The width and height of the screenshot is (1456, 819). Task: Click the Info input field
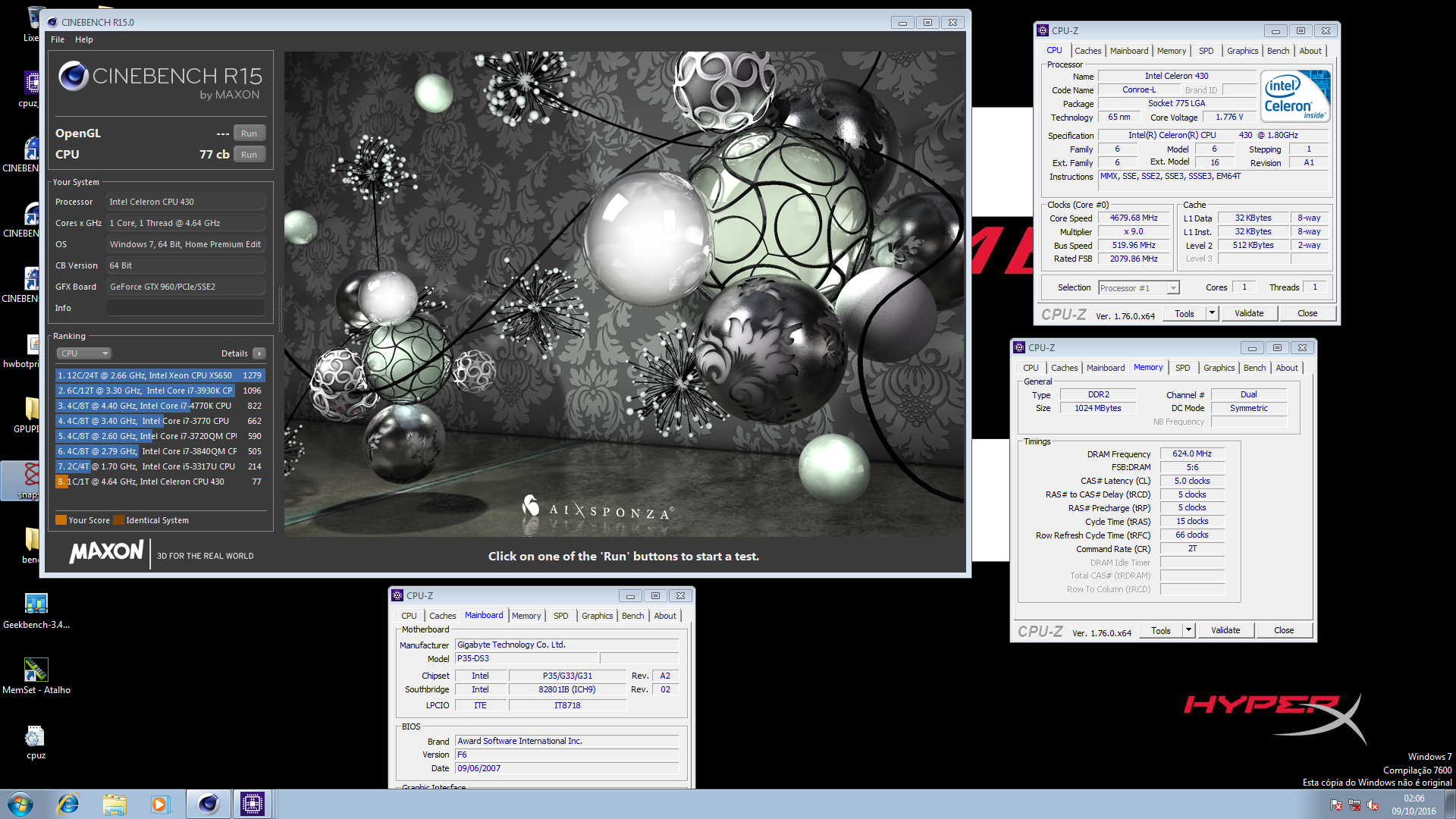click(186, 308)
